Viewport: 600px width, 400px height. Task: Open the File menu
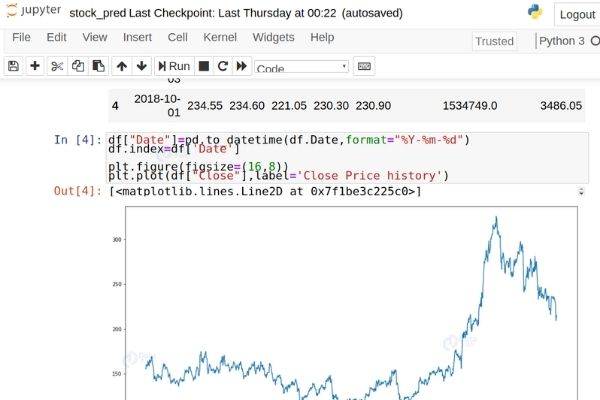pyautogui.click(x=21, y=37)
